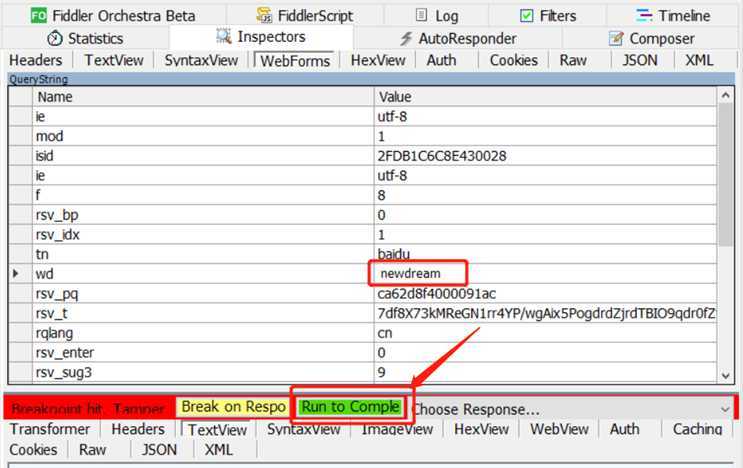Click the scroll down arrow of QueryString grid
The width and height of the screenshot is (743, 468).
(x=725, y=376)
